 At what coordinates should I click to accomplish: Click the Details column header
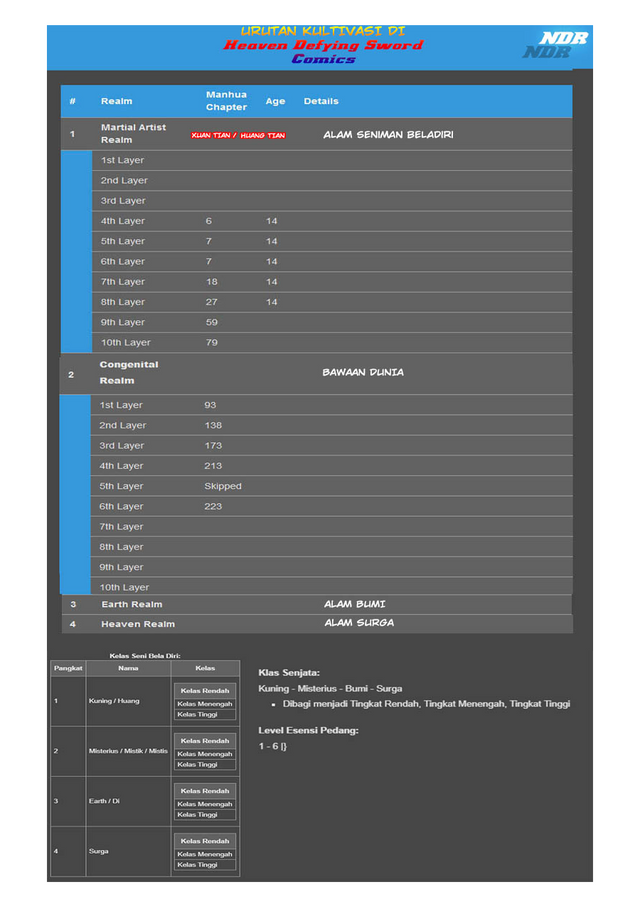tap(321, 101)
